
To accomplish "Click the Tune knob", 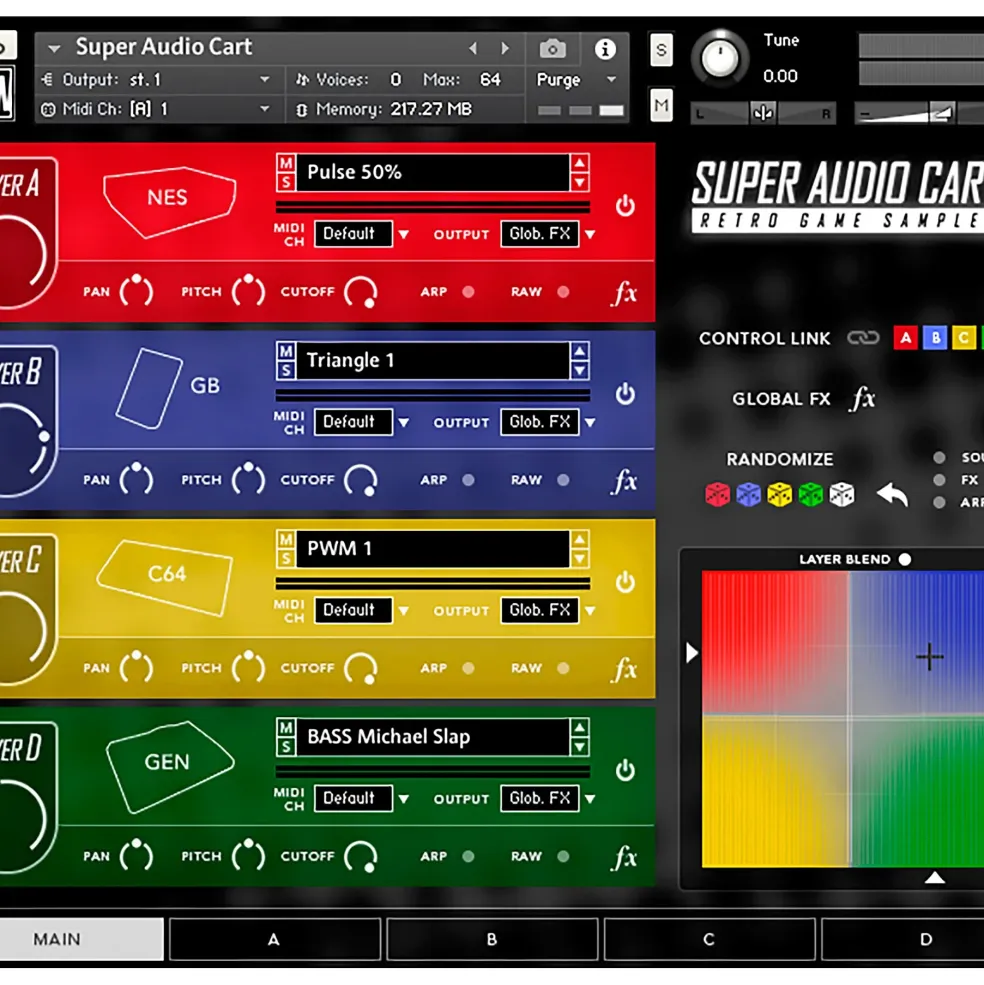I will [x=720, y=58].
